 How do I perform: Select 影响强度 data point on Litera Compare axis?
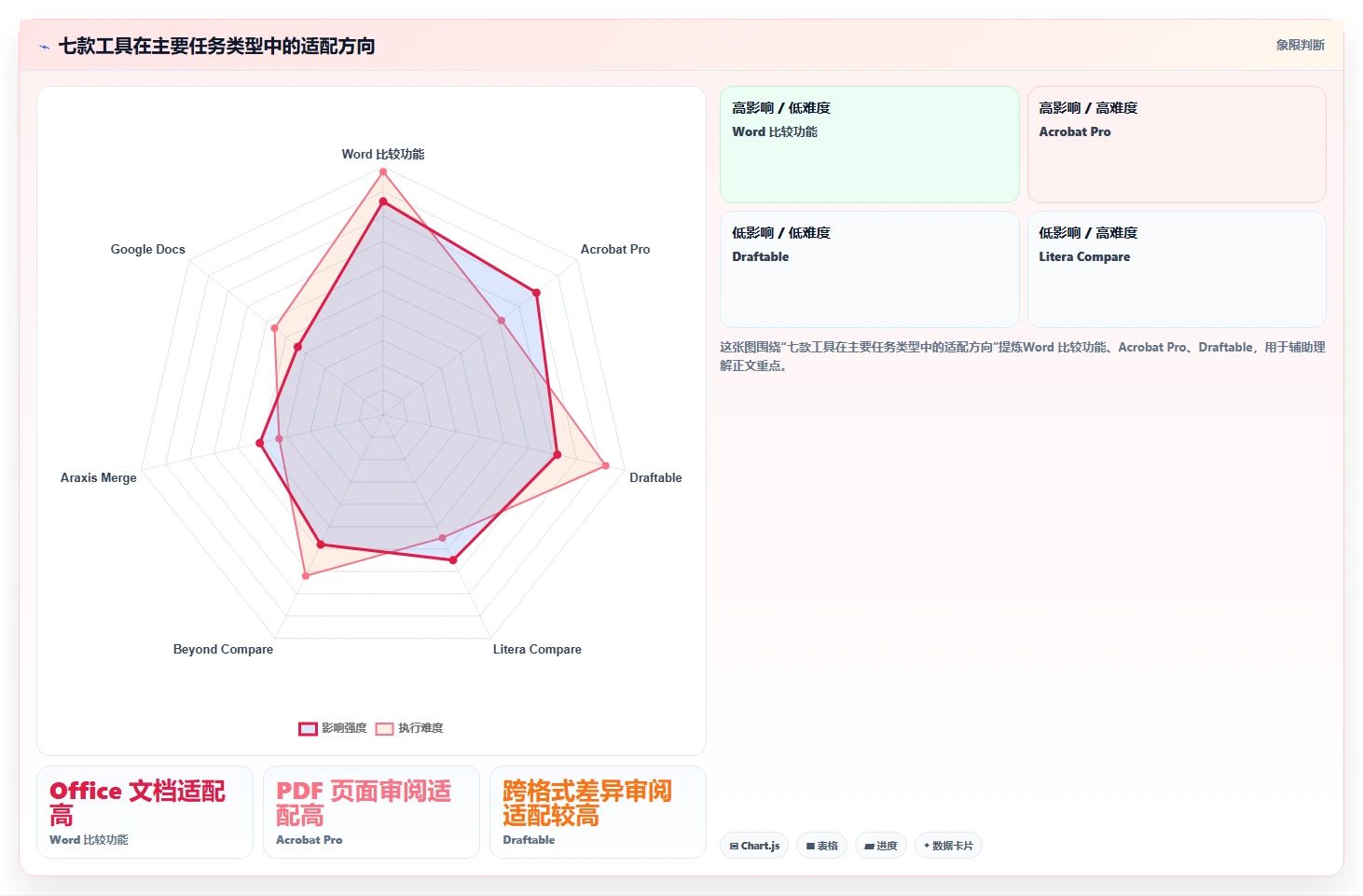pyautogui.click(x=453, y=560)
